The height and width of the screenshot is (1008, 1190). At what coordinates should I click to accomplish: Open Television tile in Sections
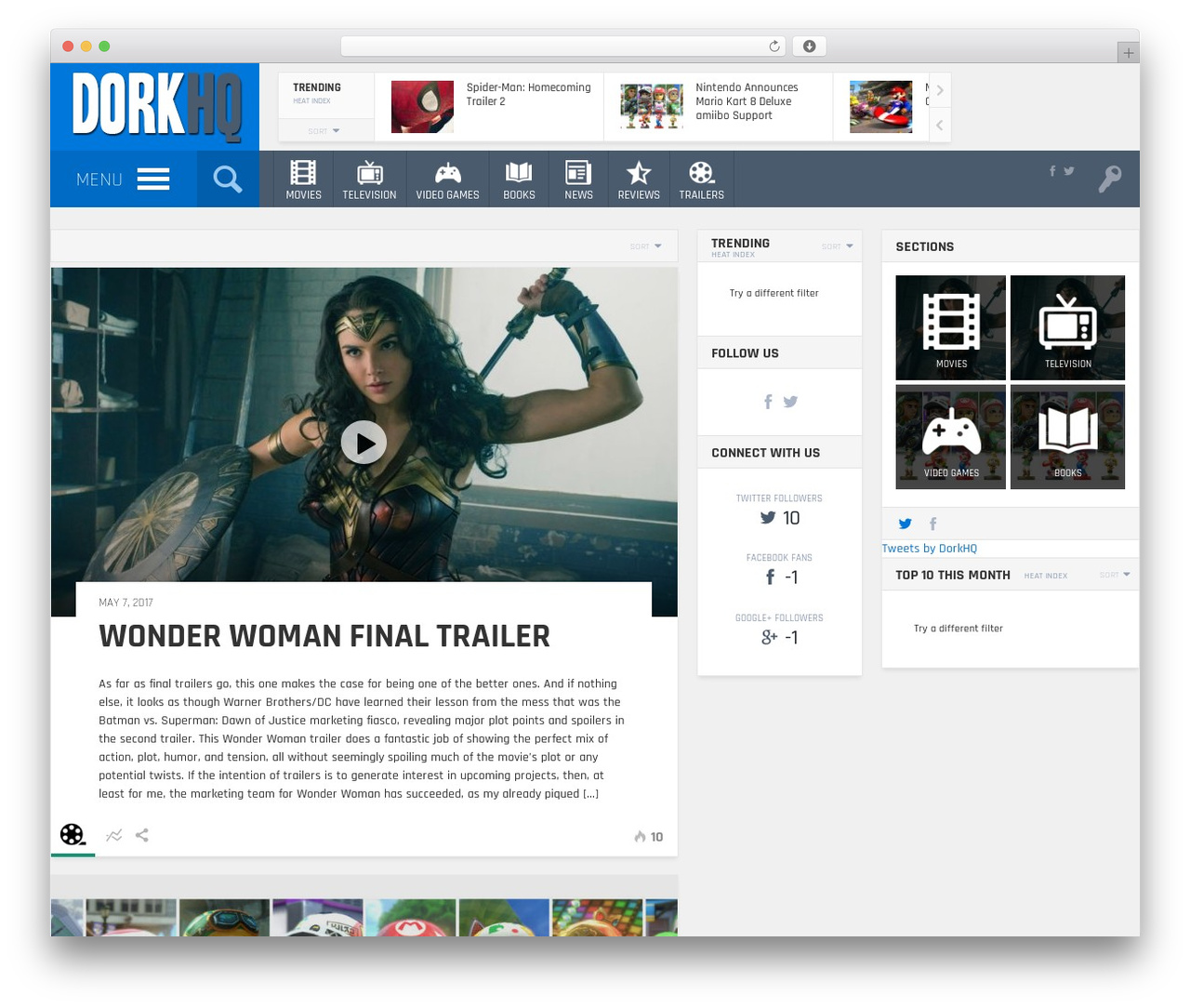[1067, 327]
